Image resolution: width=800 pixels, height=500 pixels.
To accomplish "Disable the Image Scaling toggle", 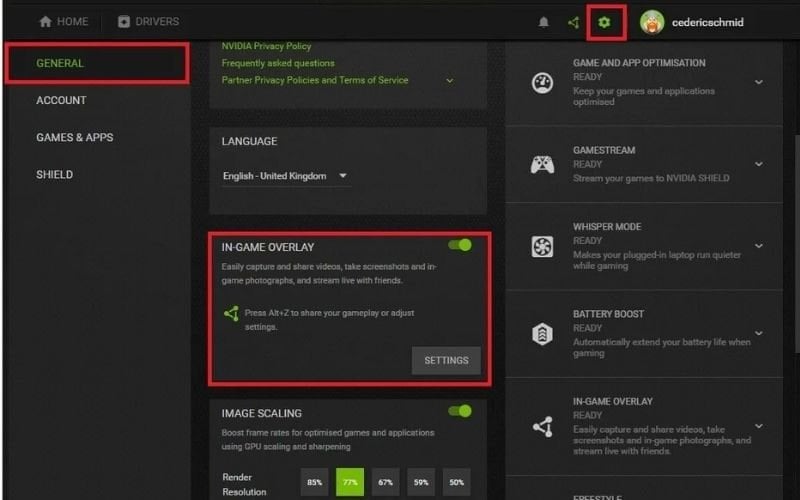I will tap(460, 411).
